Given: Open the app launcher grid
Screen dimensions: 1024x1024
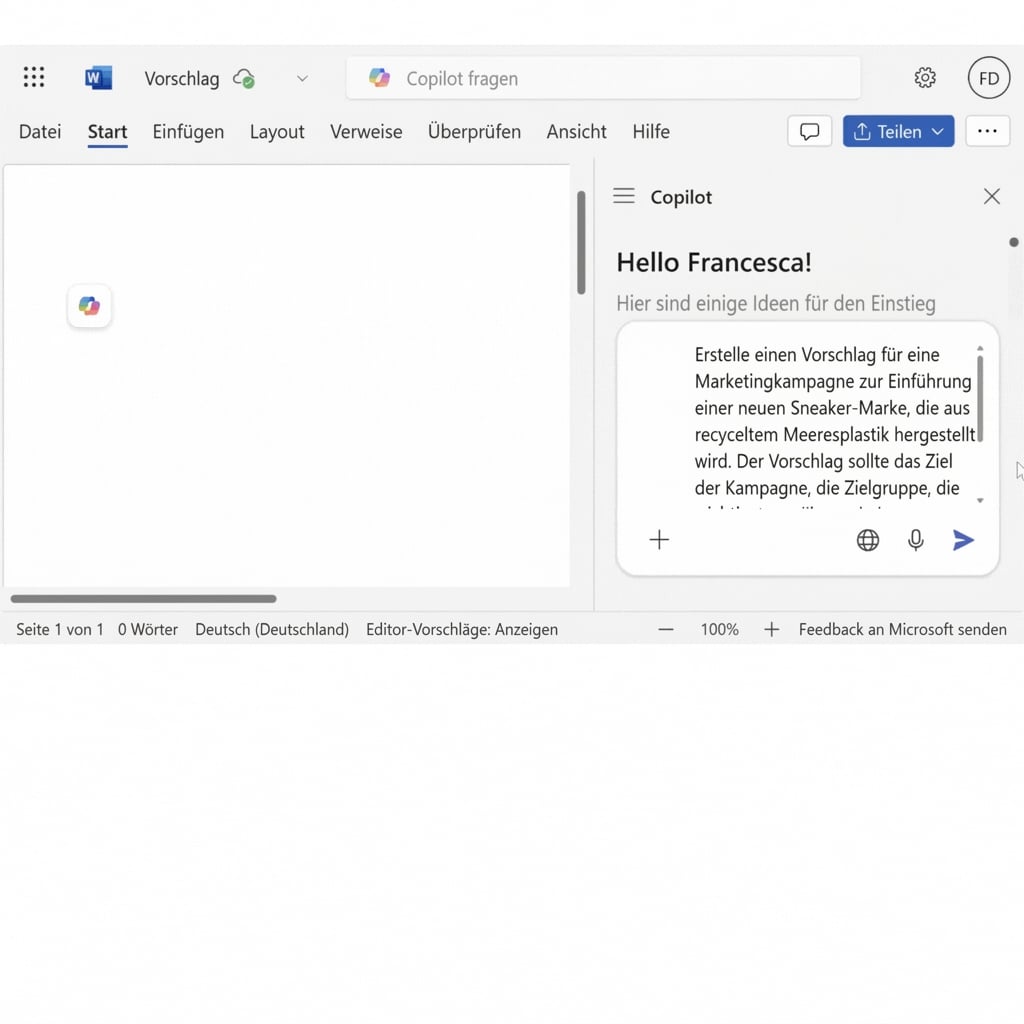Looking at the screenshot, I should click(x=34, y=78).
